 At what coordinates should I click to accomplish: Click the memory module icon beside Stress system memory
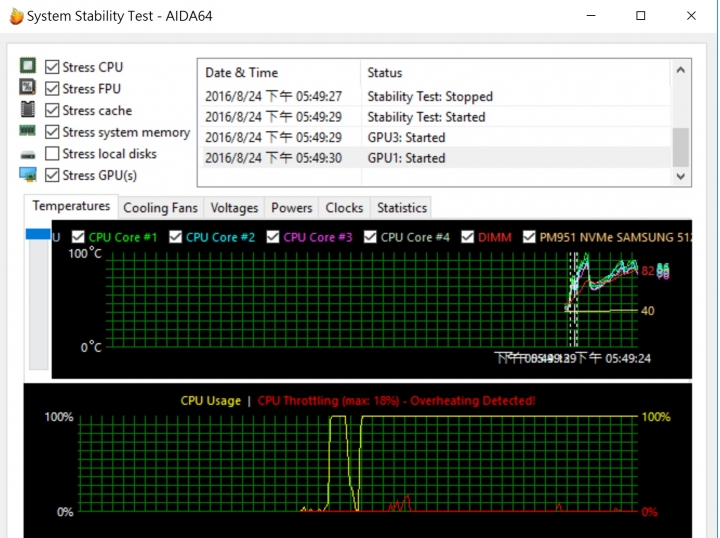click(28, 131)
